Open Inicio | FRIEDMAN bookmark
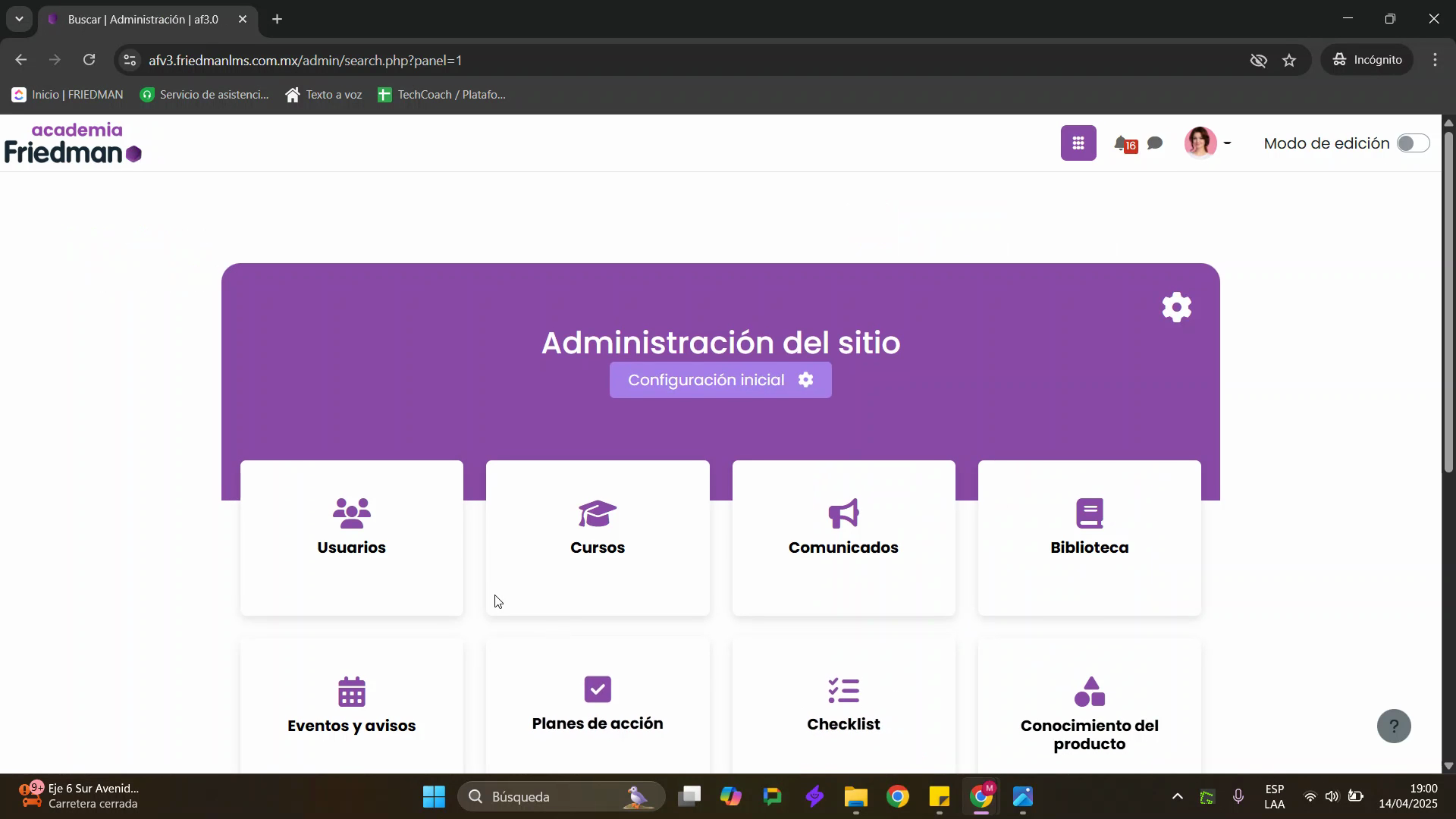The width and height of the screenshot is (1456, 819). (67, 95)
